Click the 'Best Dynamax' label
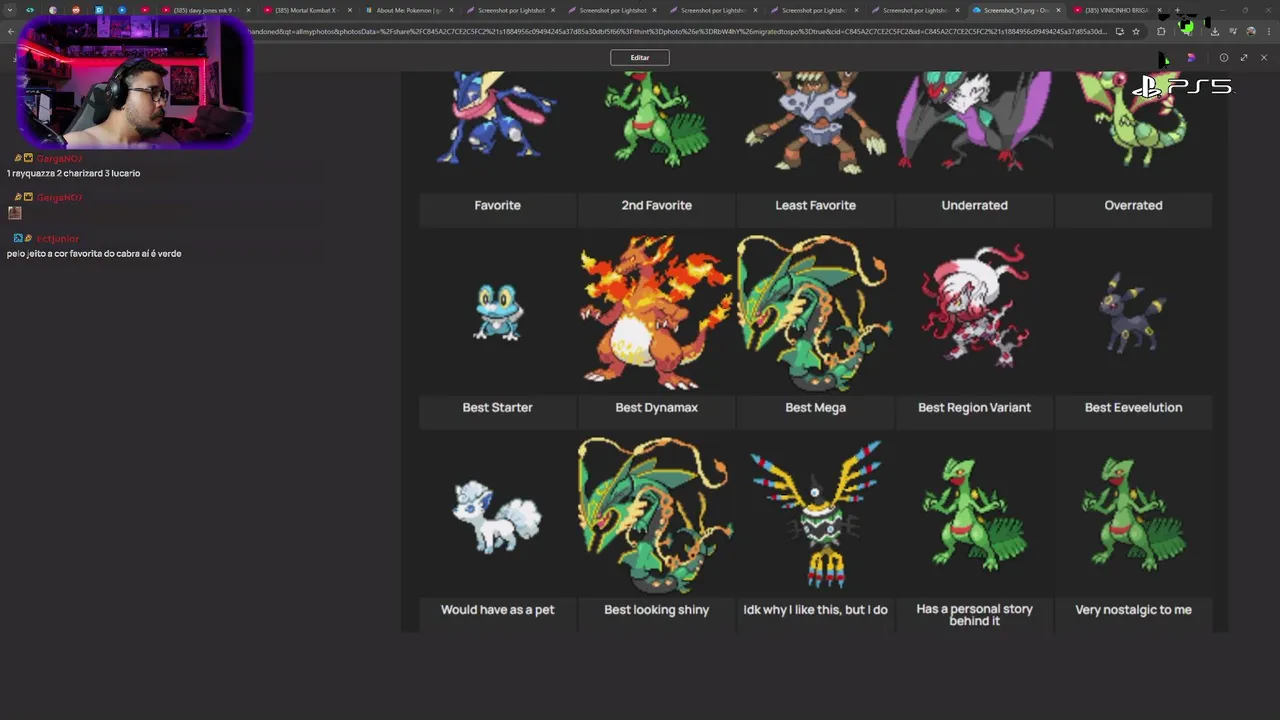This screenshot has width=1280, height=720. pyautogui.click(x=656, y=407)
